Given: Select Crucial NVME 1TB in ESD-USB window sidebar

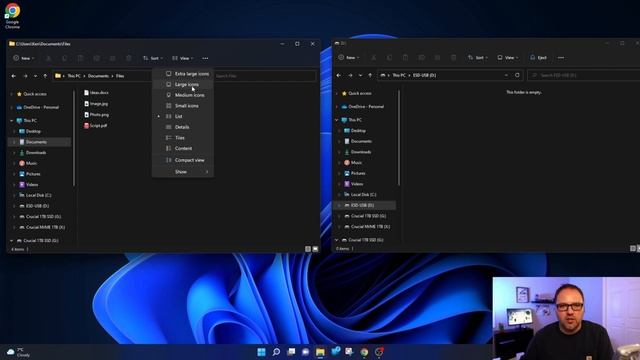Looking at the screenshot, I should coord(367,227).
